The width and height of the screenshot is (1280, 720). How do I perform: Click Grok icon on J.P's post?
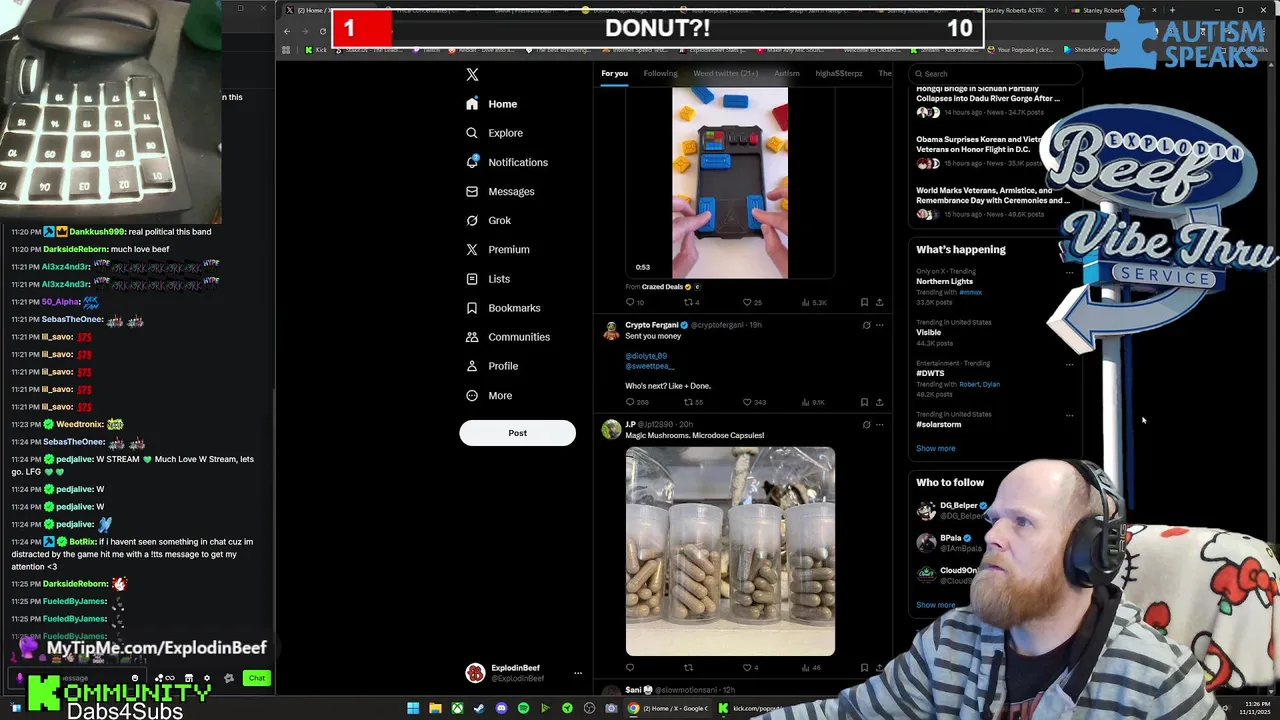click(866, 425)
